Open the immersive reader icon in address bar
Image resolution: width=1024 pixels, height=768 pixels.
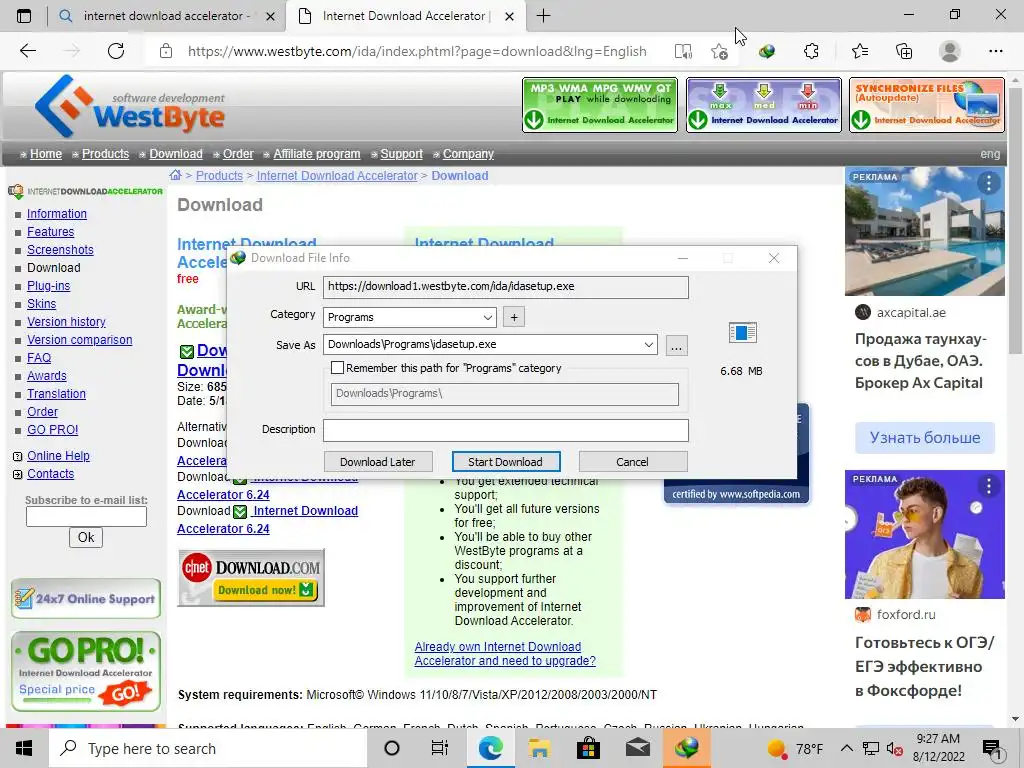coord(683,52)
